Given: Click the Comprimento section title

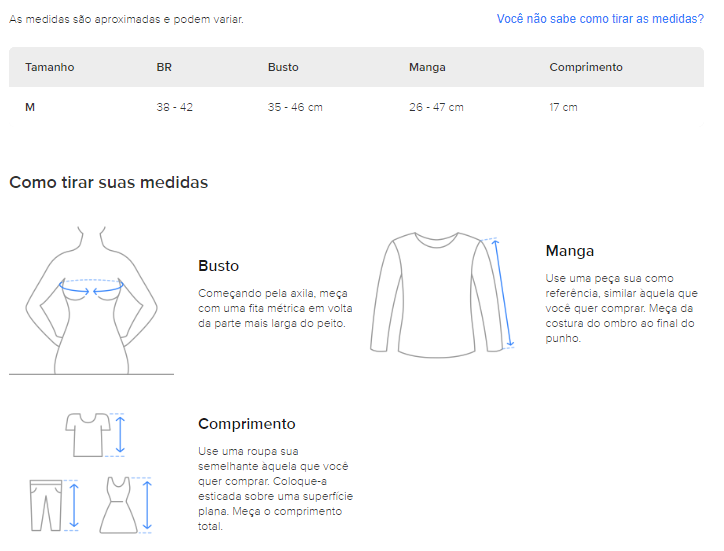Looking at the screenshot, I should pos(247,424).
